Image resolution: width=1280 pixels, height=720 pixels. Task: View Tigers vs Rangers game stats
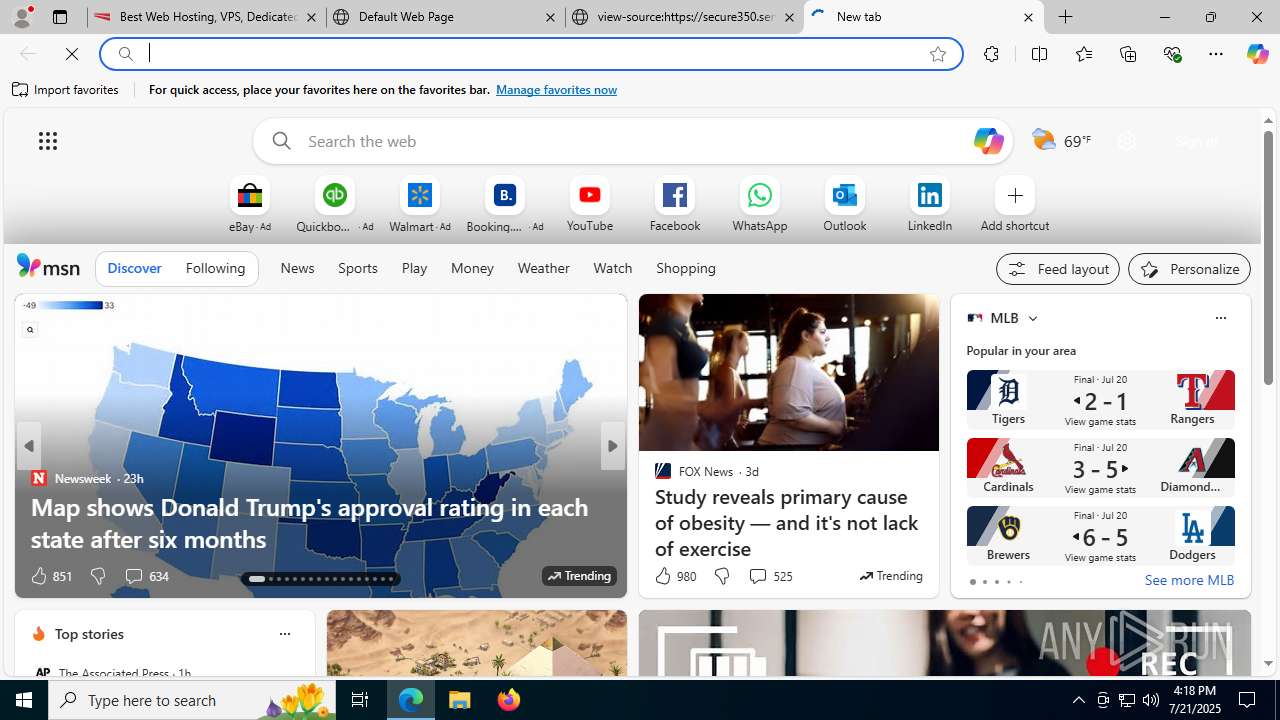(x=1100, y=422)
